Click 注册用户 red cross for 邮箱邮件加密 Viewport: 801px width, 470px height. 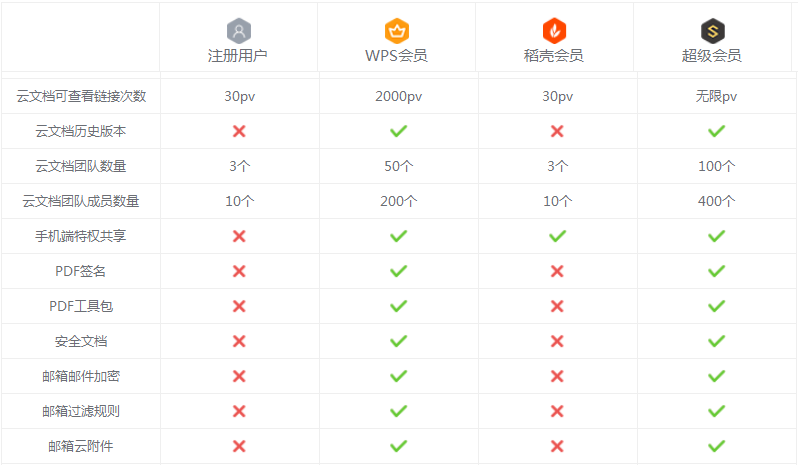pos(239,376)
